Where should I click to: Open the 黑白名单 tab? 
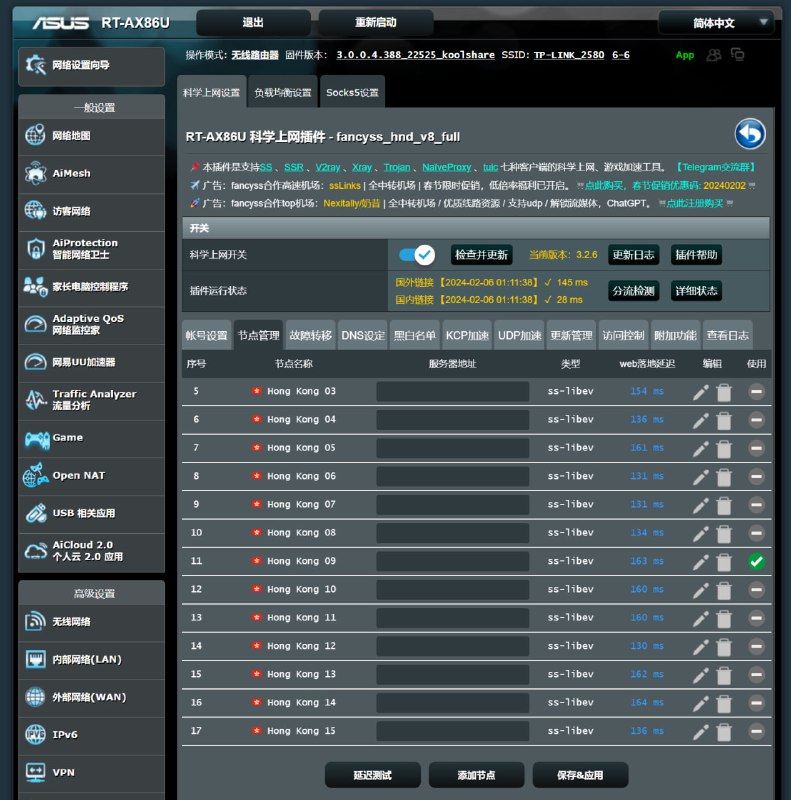tap(415, 335)
